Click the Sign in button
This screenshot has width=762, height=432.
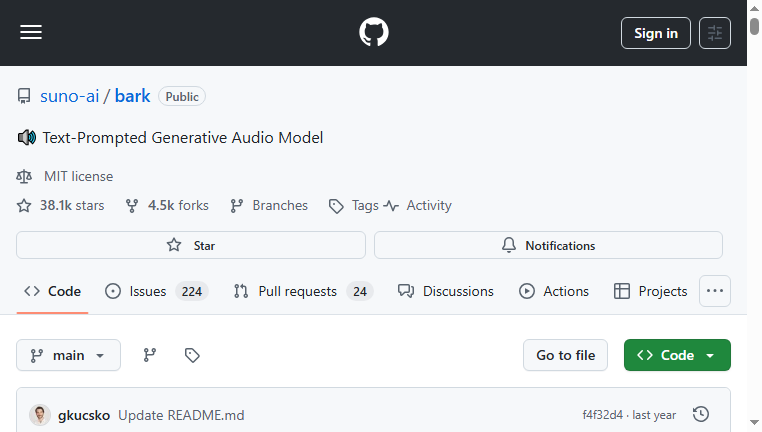[x=655, y=33]
